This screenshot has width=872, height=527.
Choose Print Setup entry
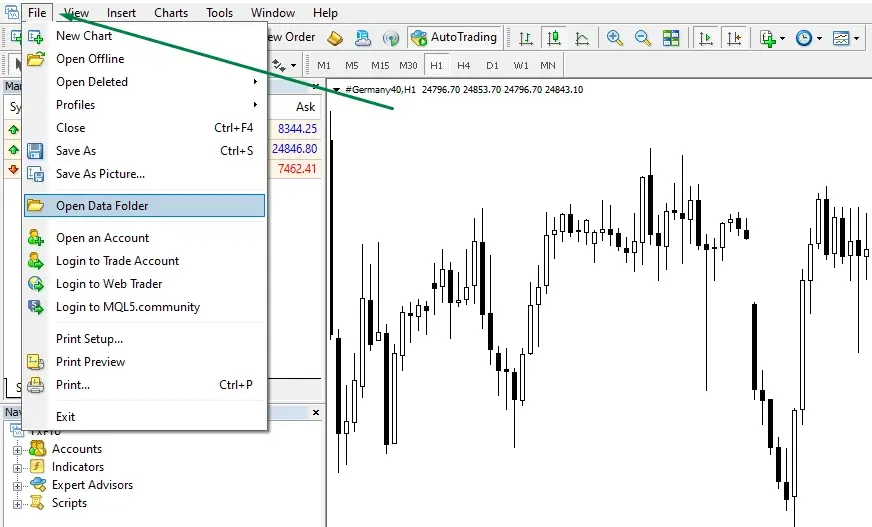point(145,339)
